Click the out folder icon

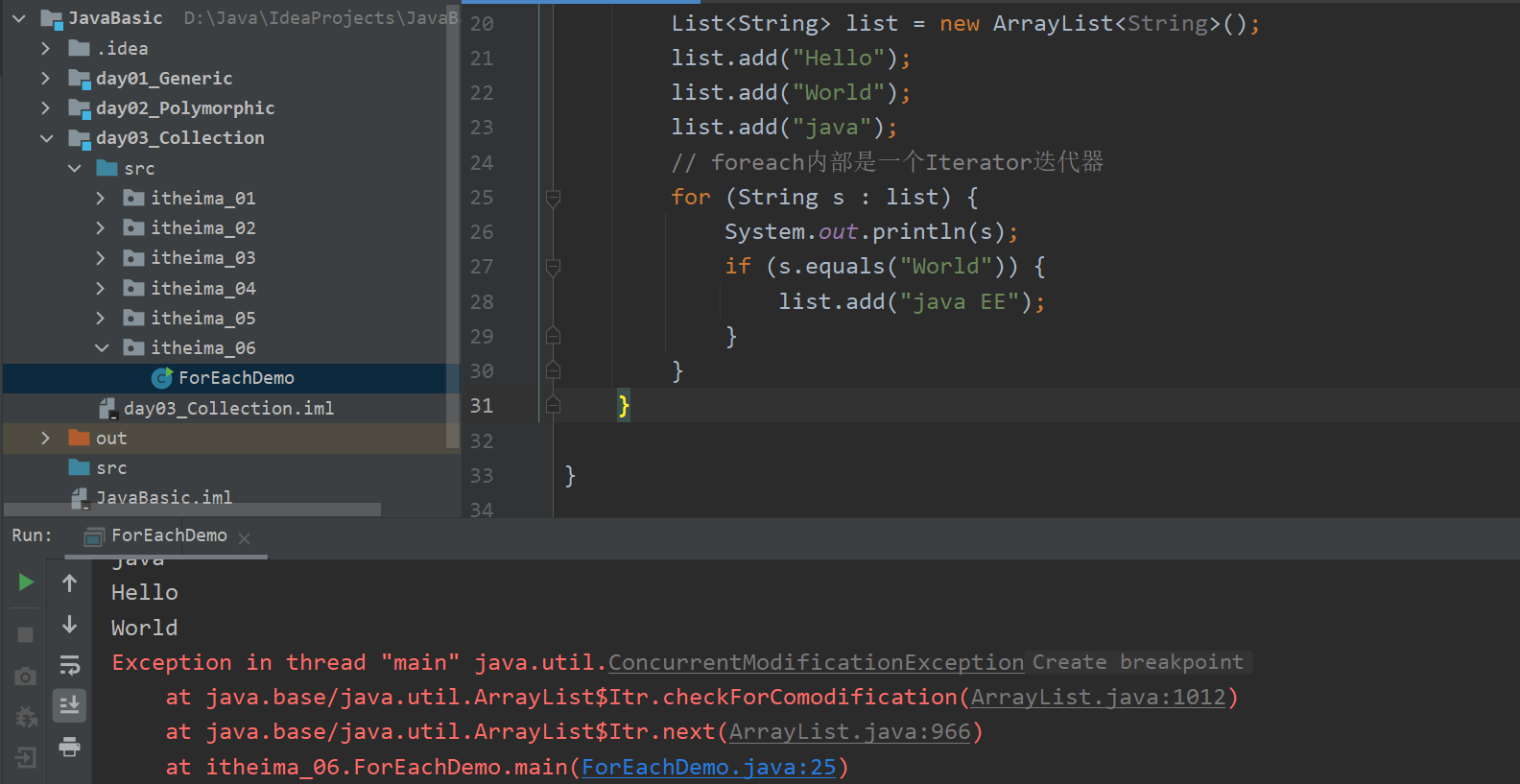[x=79, y=438]
